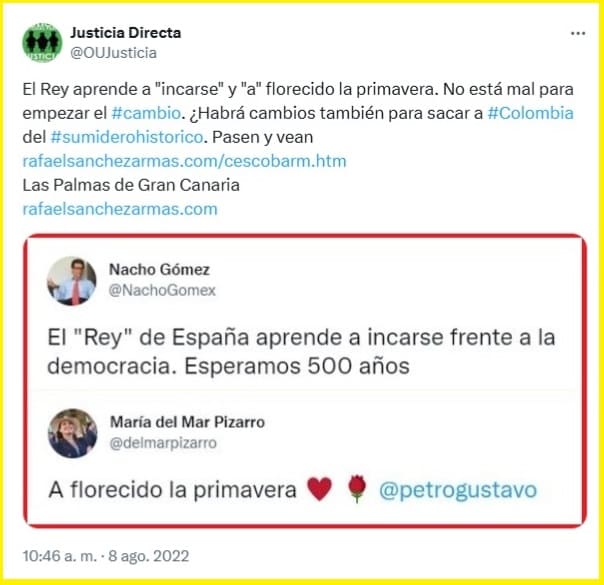The width and height of the screenshot is (604, 585).
Task: Click the red heart emoji
Action: point(319,489)
